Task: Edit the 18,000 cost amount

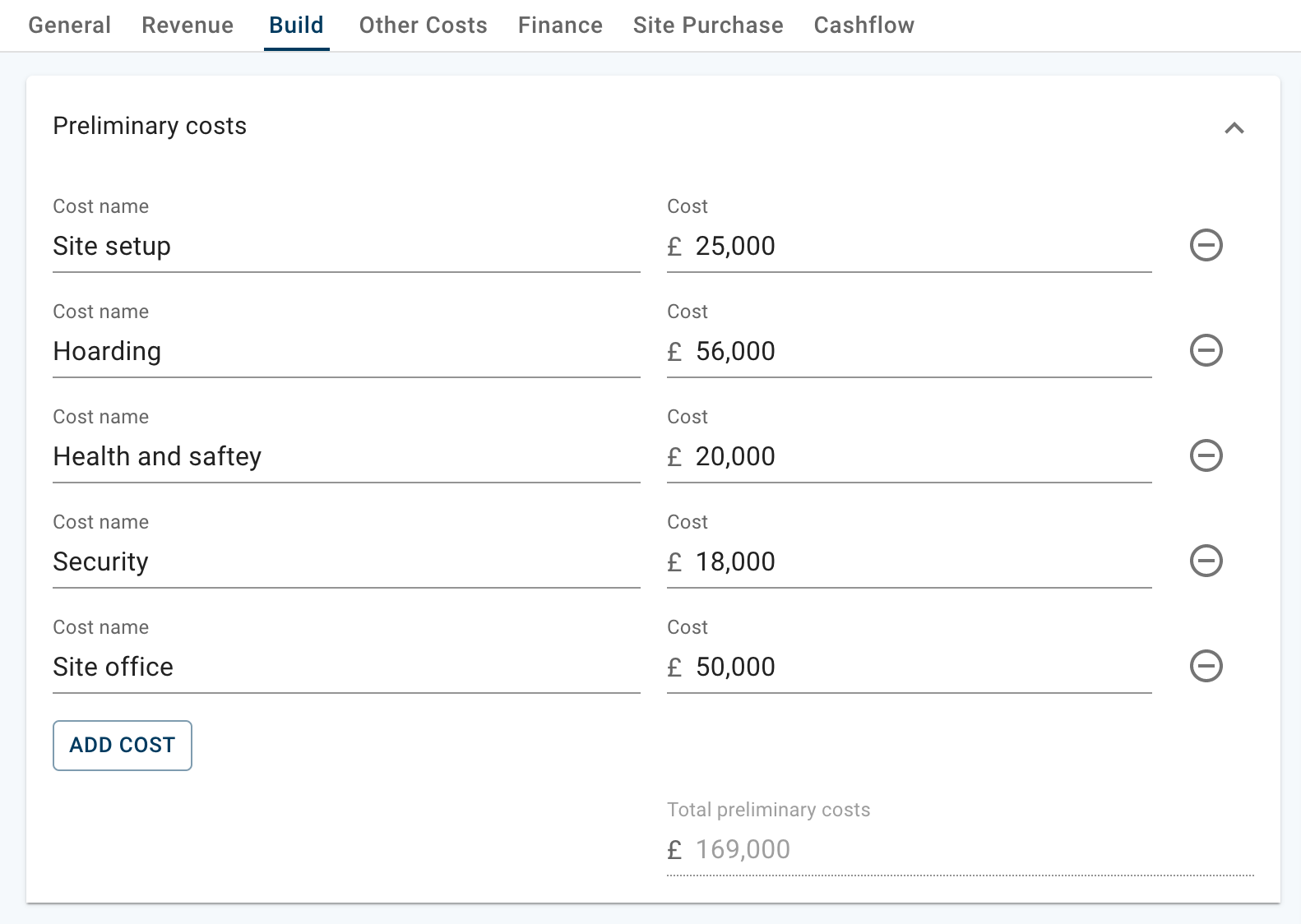Action: tap(909, 561)
